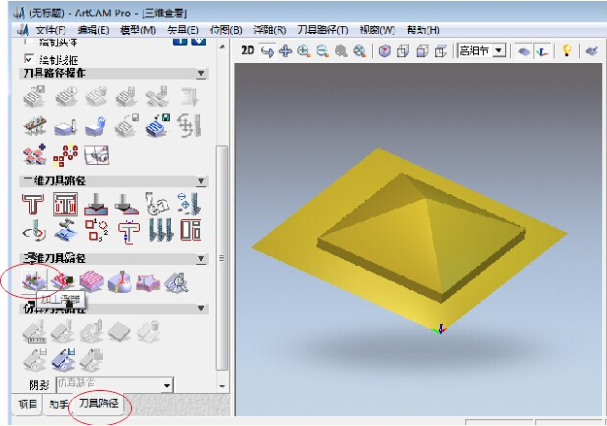Open the 刀具路径(T) menu
The image size is (607, 426).
click(322, 30)
